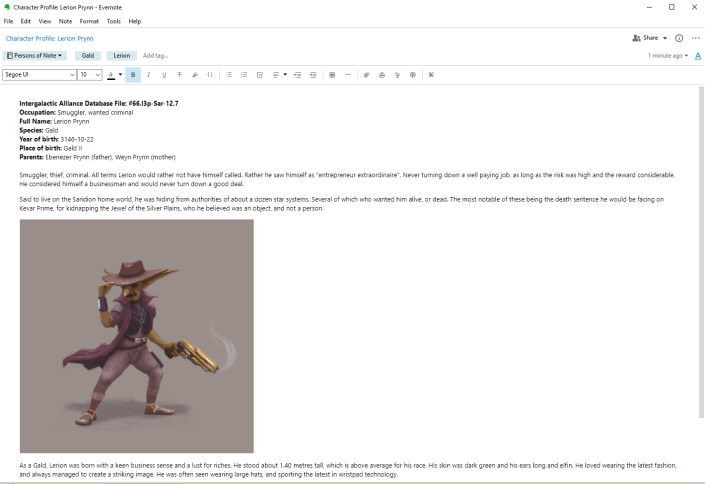Open note info icon

click(679, 38)
